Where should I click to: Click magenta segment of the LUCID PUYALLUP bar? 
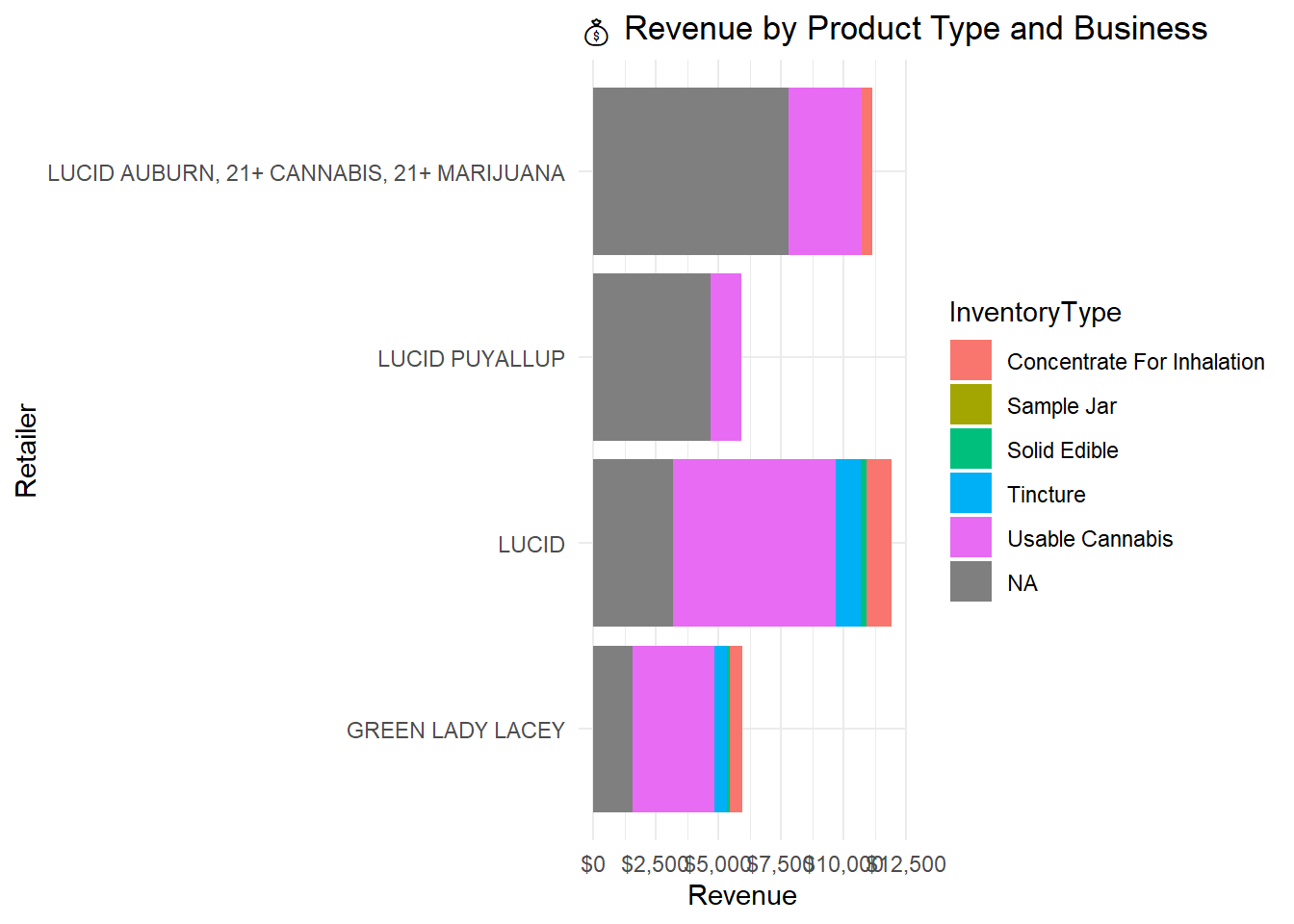coord(726,357)
